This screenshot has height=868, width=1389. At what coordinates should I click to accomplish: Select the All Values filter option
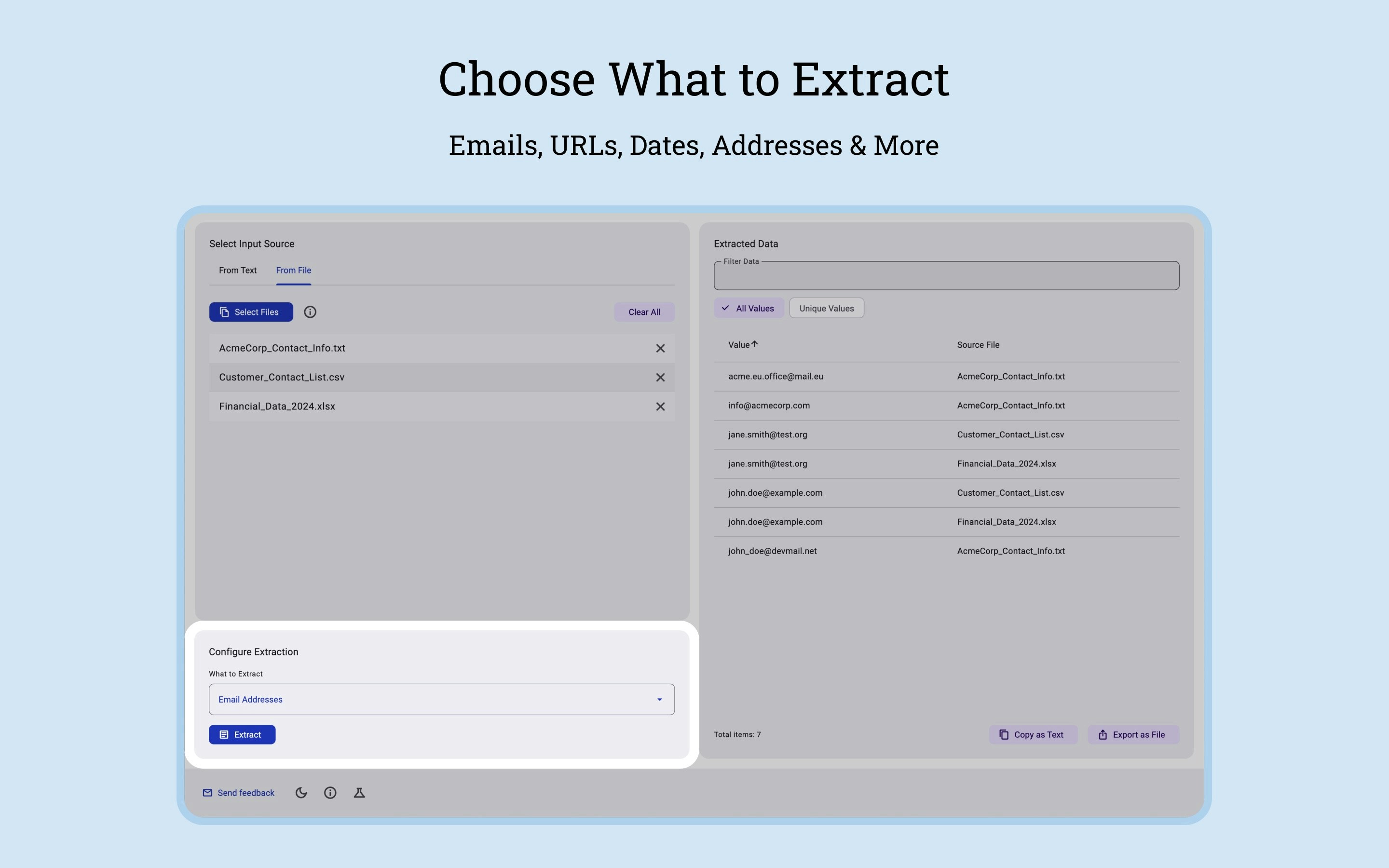[749, 308]
